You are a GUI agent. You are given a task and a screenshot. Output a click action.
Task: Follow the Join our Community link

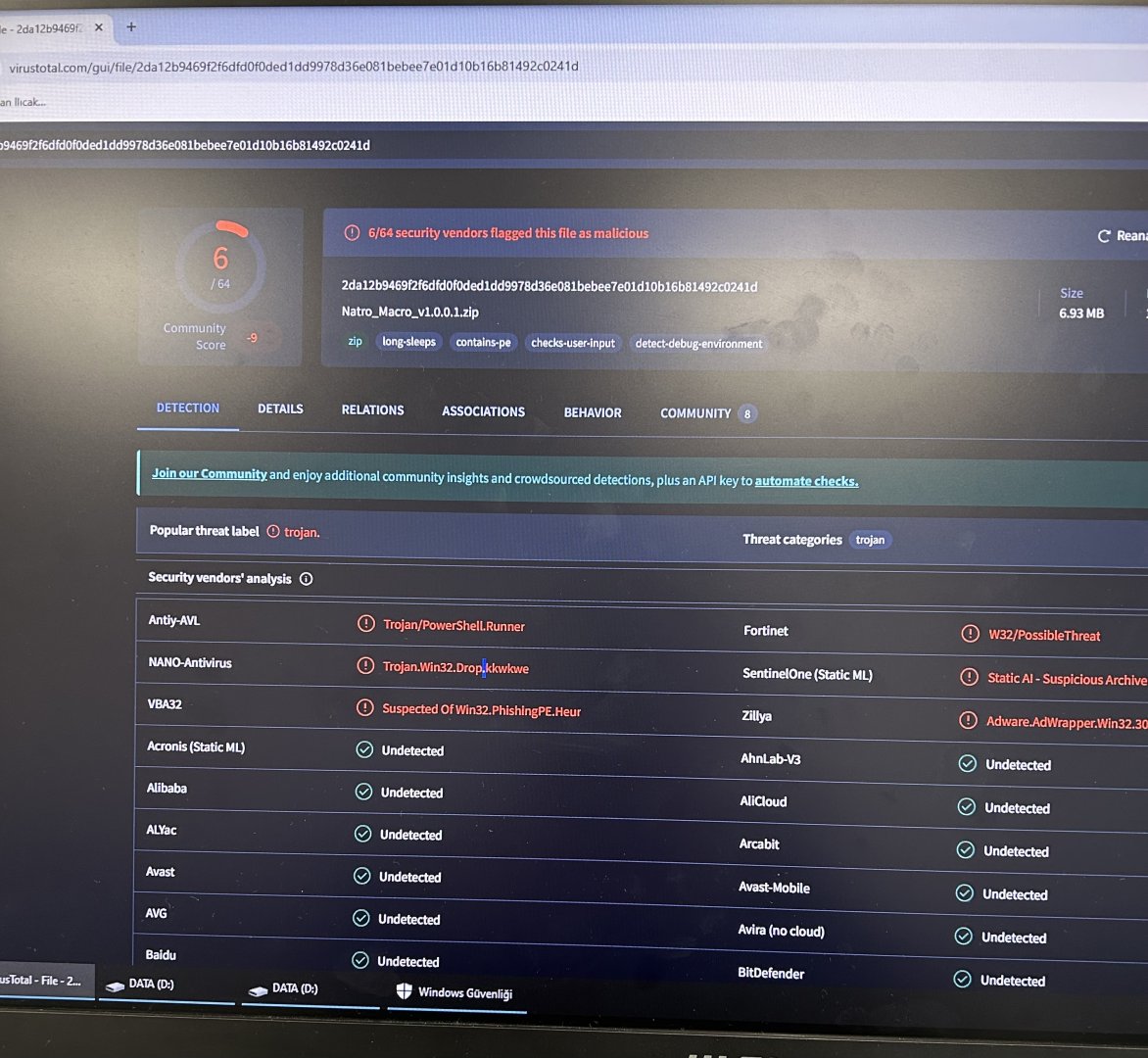[210, 474]
